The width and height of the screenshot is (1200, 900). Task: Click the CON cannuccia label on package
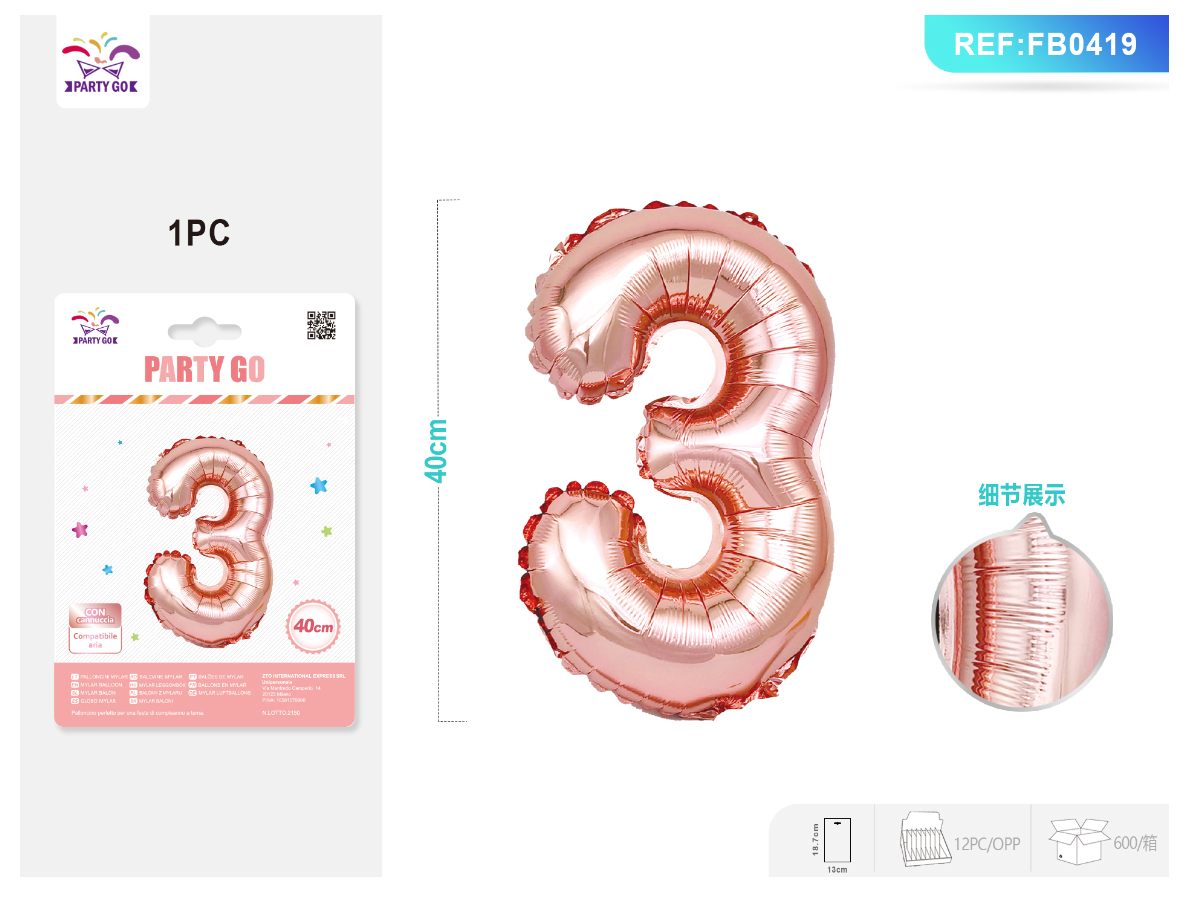click(95, 615)
